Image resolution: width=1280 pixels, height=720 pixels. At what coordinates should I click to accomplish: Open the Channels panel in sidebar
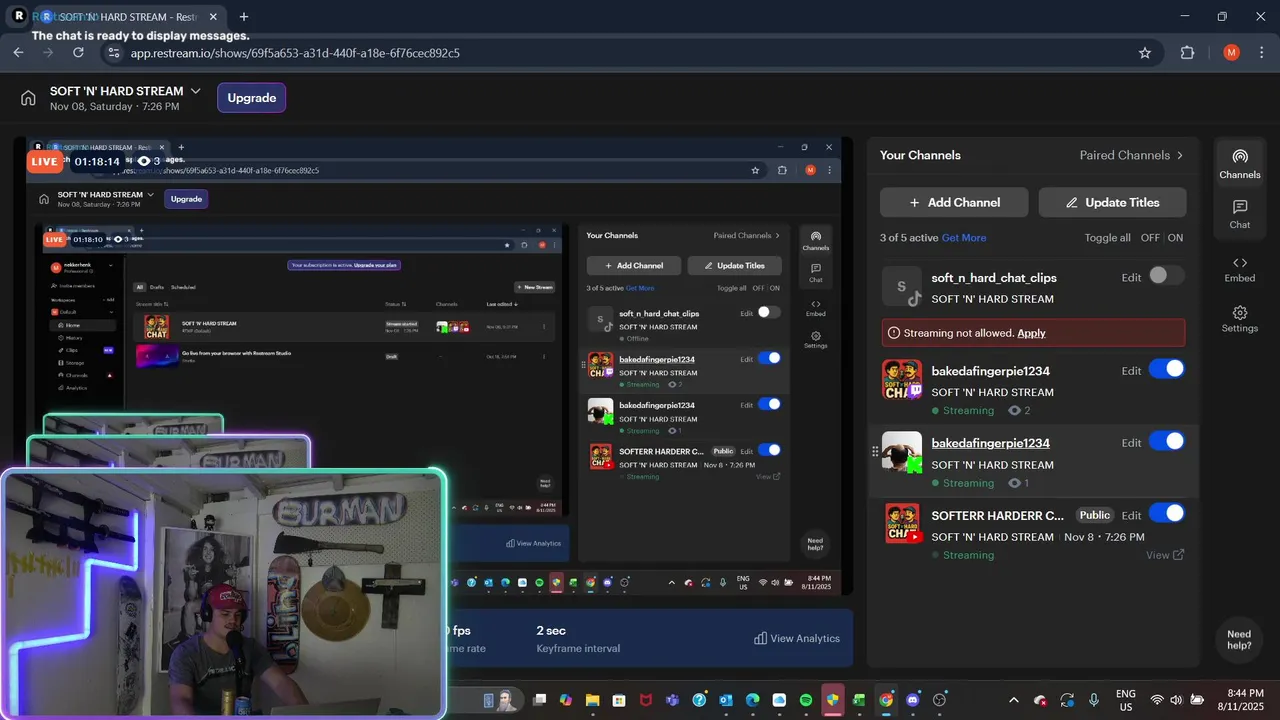coord(1240,164)
